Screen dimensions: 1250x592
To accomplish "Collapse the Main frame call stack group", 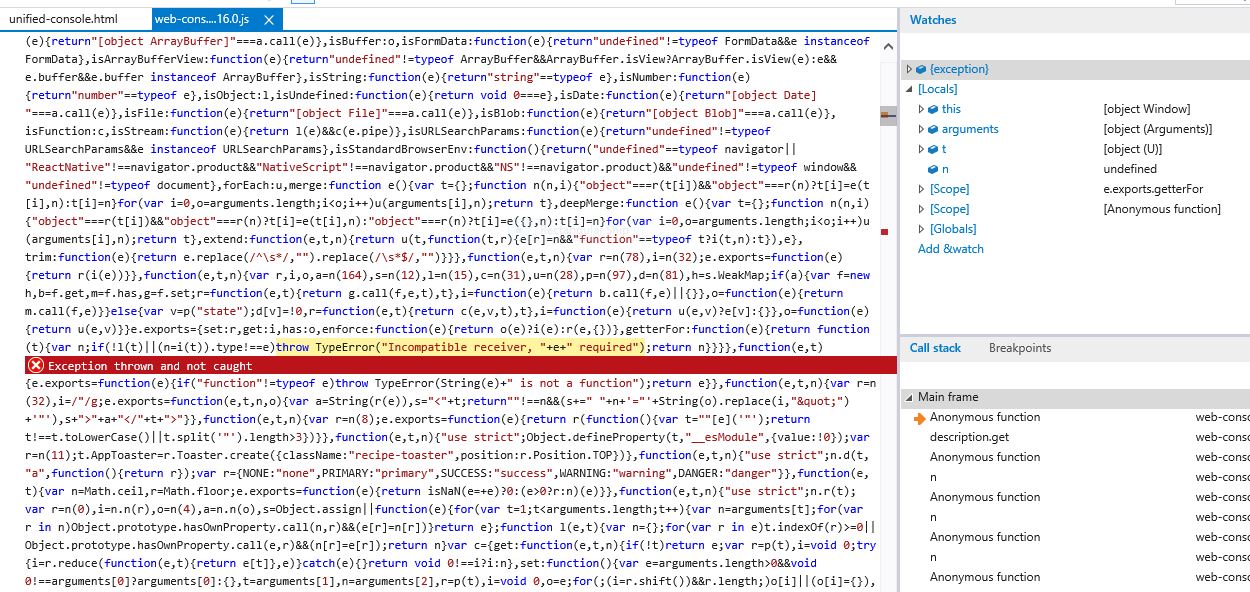I will pyautogui.click(x=908, y=397).
